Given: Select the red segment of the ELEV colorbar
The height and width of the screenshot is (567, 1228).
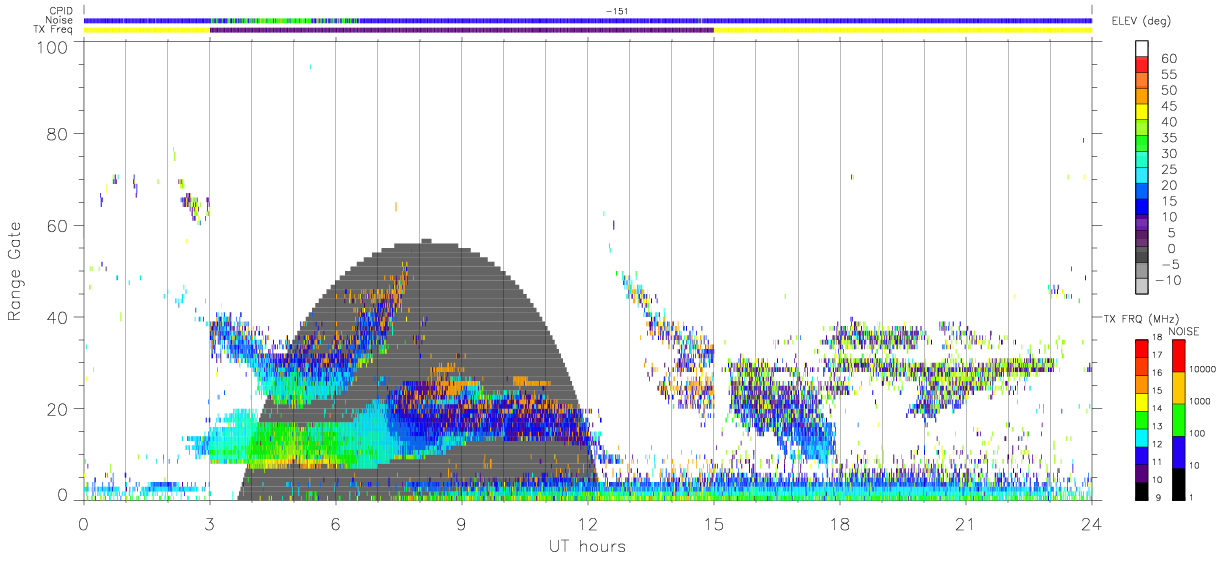Looking at the screenshot, I should click(1141, 65).
